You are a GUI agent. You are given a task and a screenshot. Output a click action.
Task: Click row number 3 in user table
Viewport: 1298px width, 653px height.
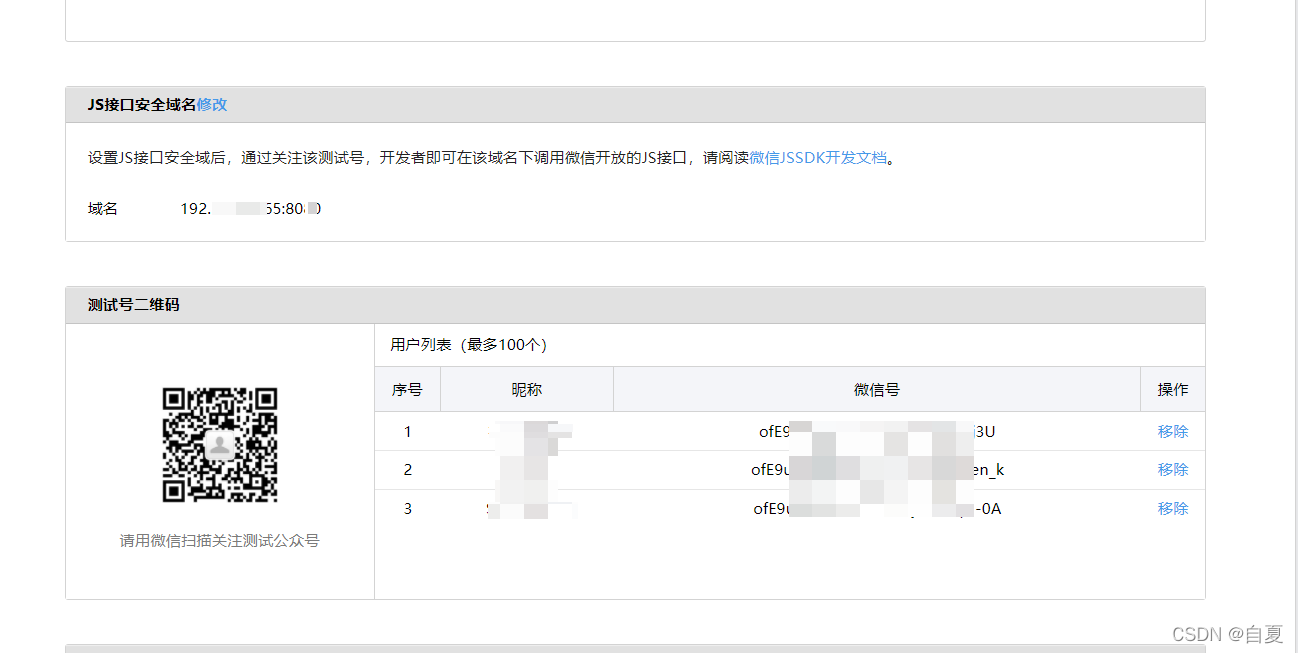pos(408,509)
